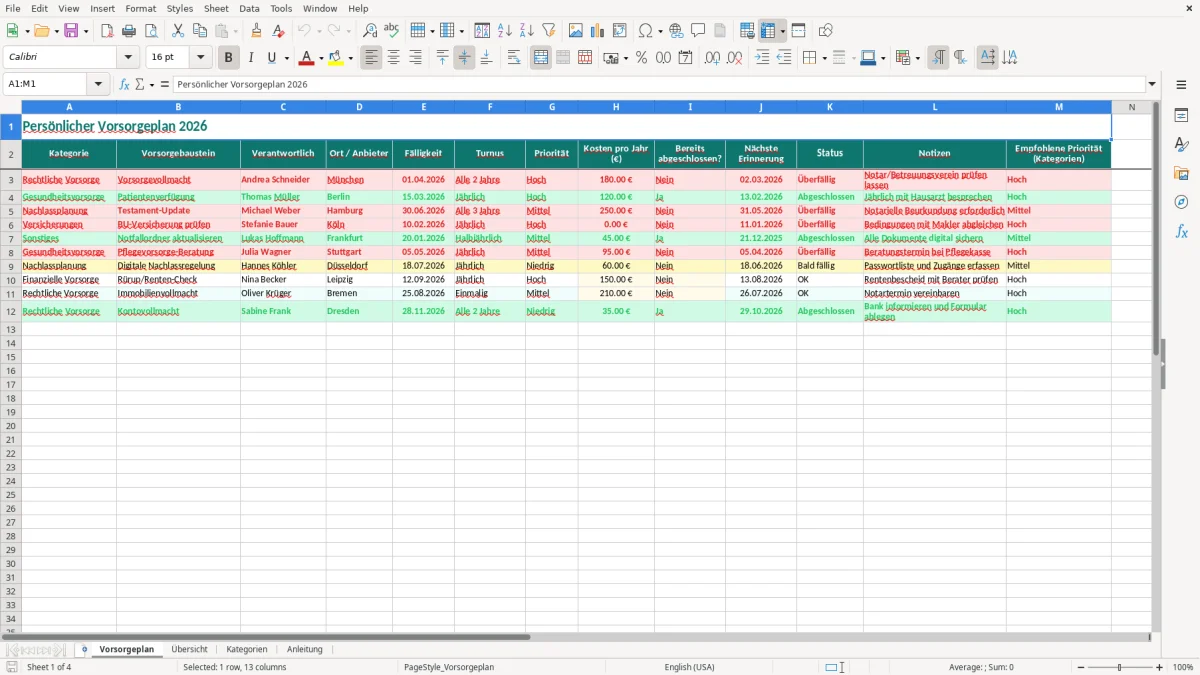Toggle Freeze Rows and Columns
The width and height of the screenshot is (1200, 675).
tap(768, 31)
